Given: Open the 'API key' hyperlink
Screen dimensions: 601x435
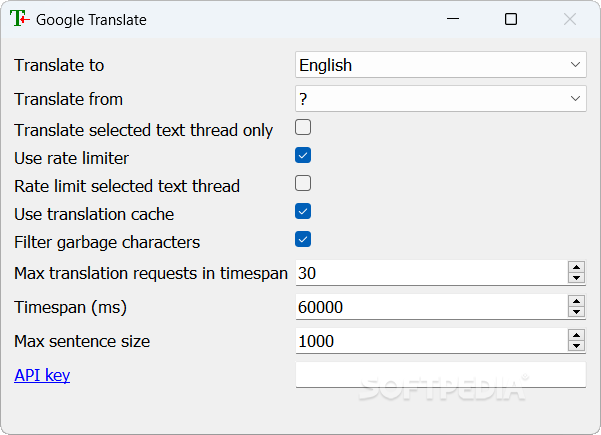Looking at the screenshot, I should coord(42,375).
